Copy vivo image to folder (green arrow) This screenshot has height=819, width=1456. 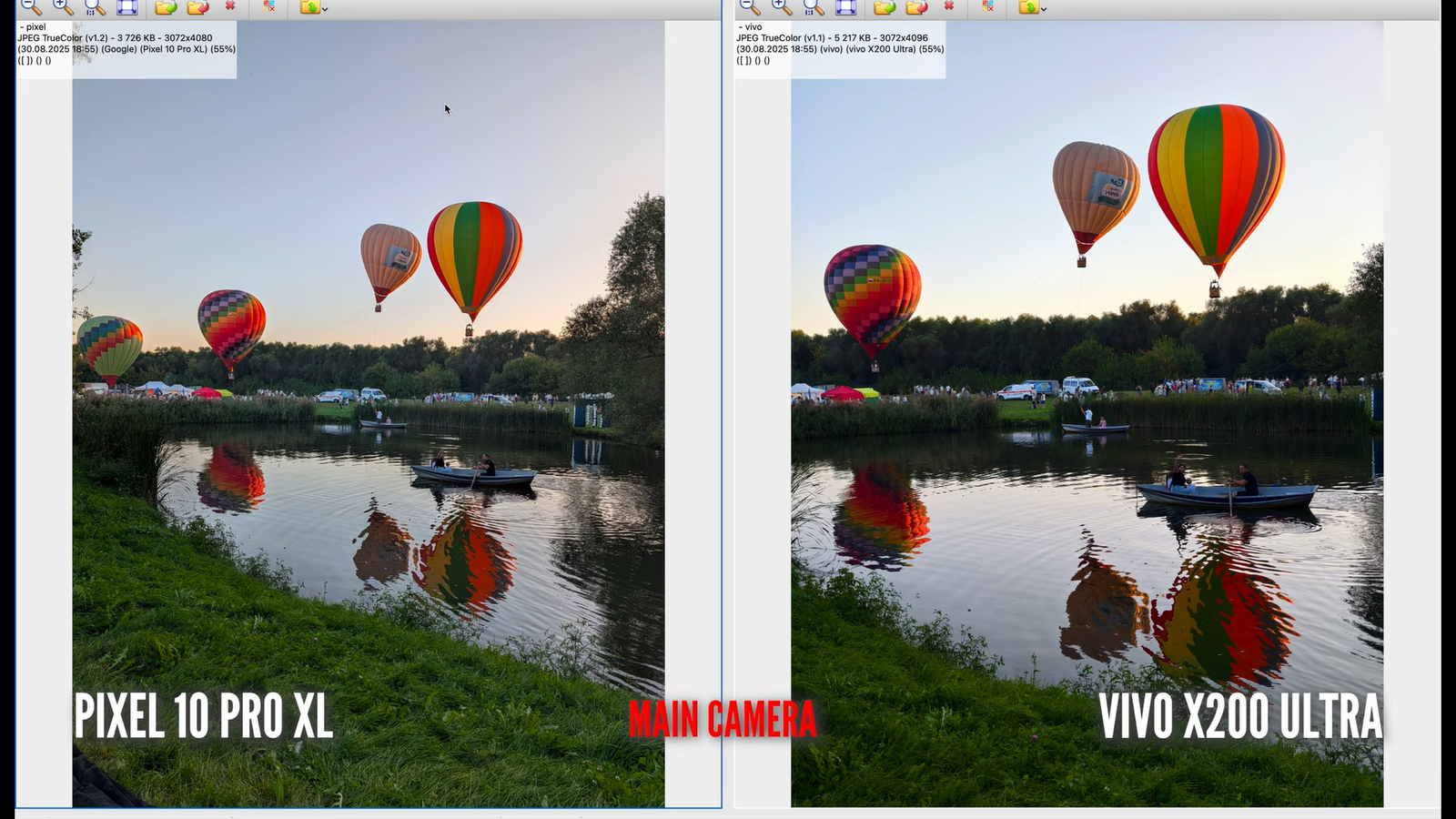pos(885,7)
